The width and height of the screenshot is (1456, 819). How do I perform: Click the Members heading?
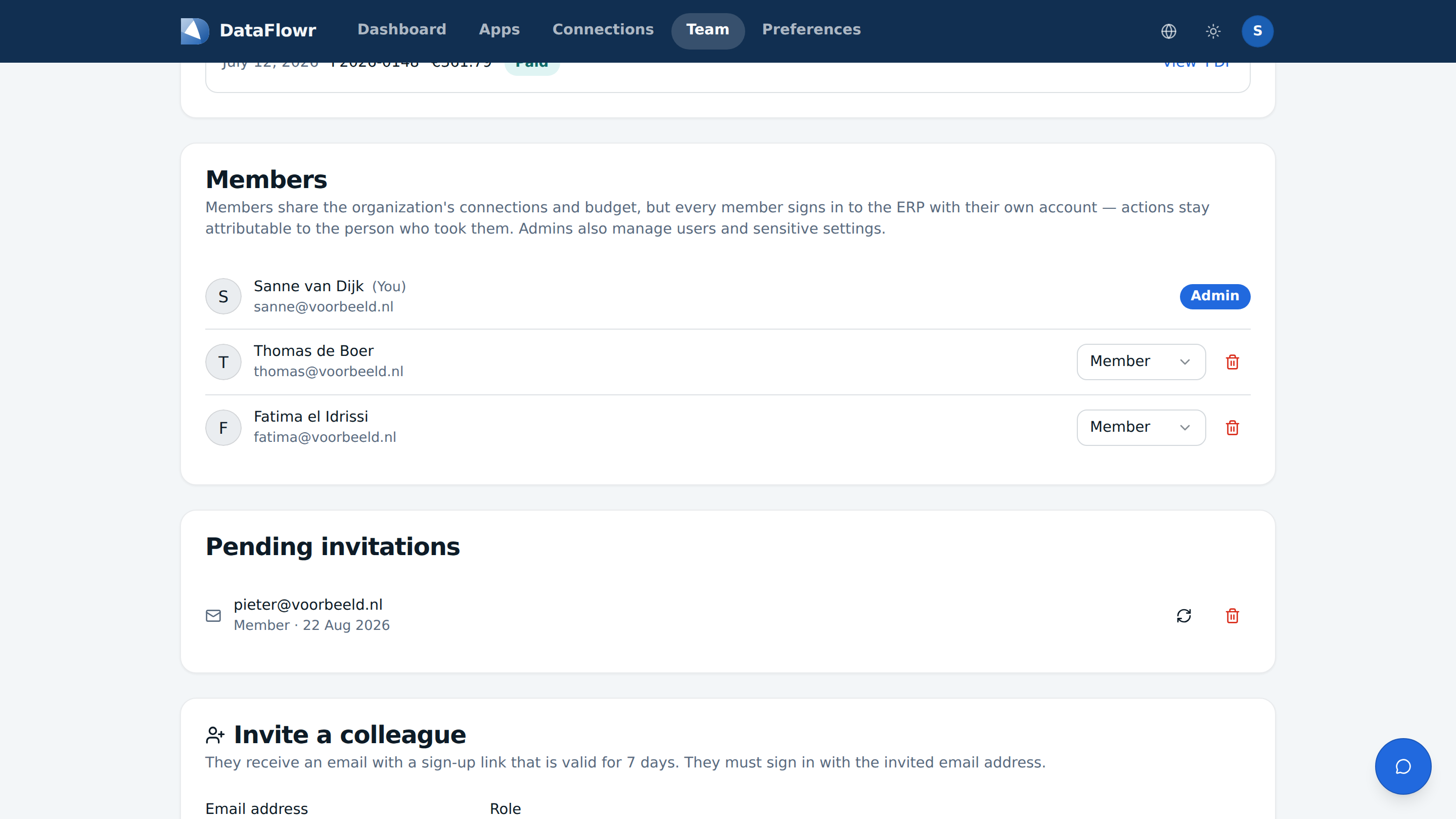(x=266, y=180)
